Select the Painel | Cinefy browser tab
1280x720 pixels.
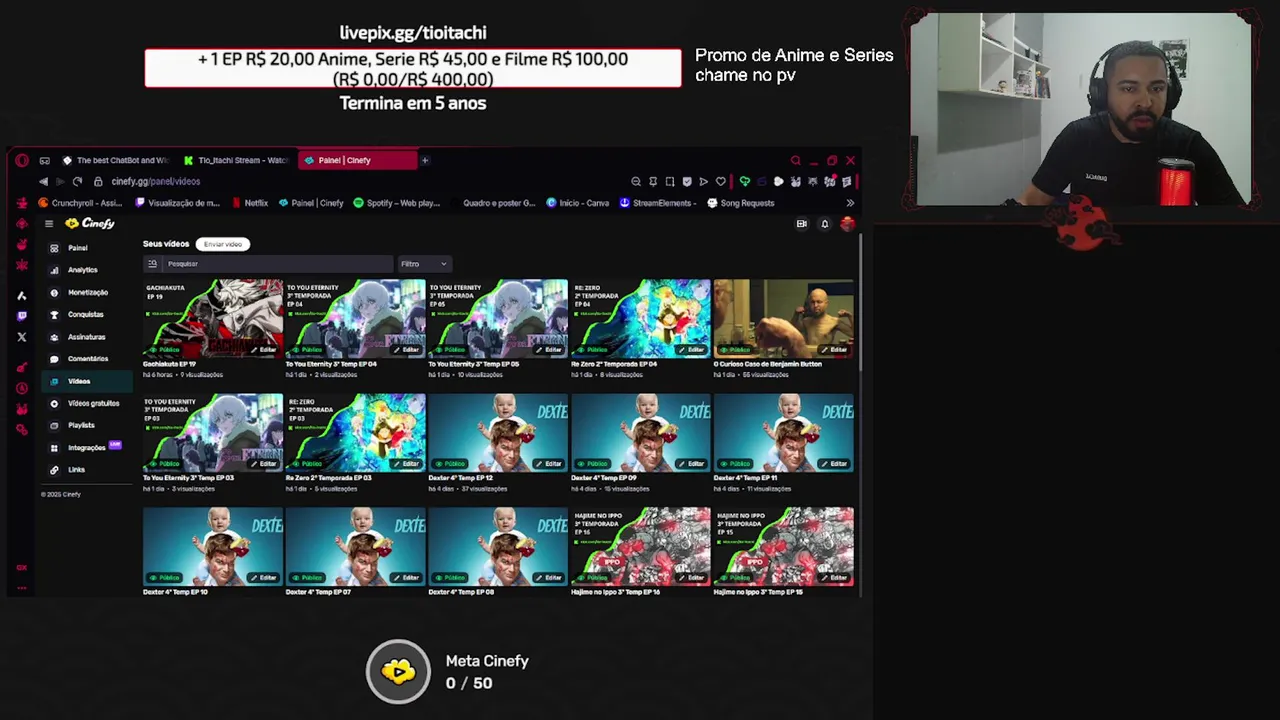coord(357,160)
